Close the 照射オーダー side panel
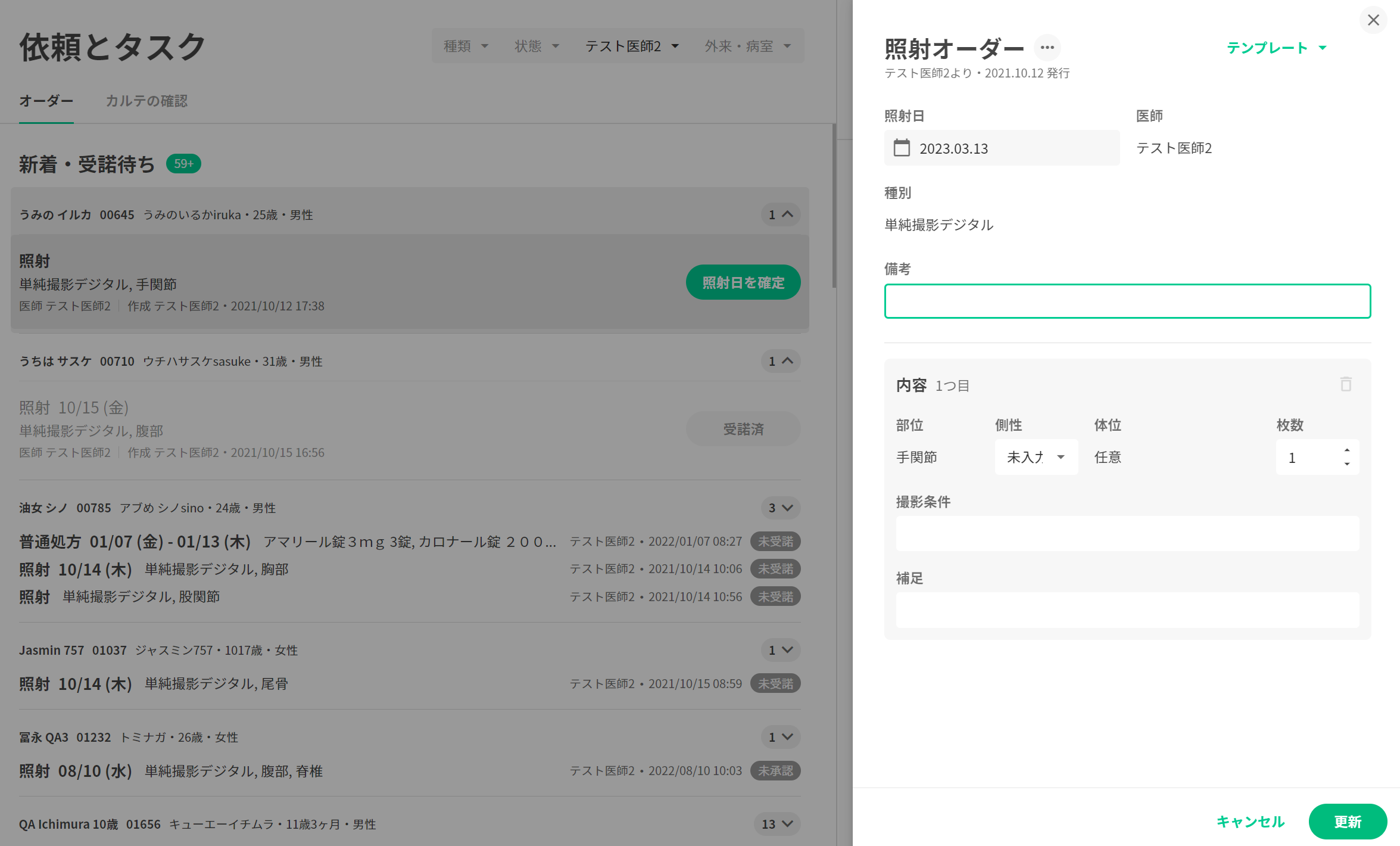The image size is (1400, 846). tap(1373, 20)
